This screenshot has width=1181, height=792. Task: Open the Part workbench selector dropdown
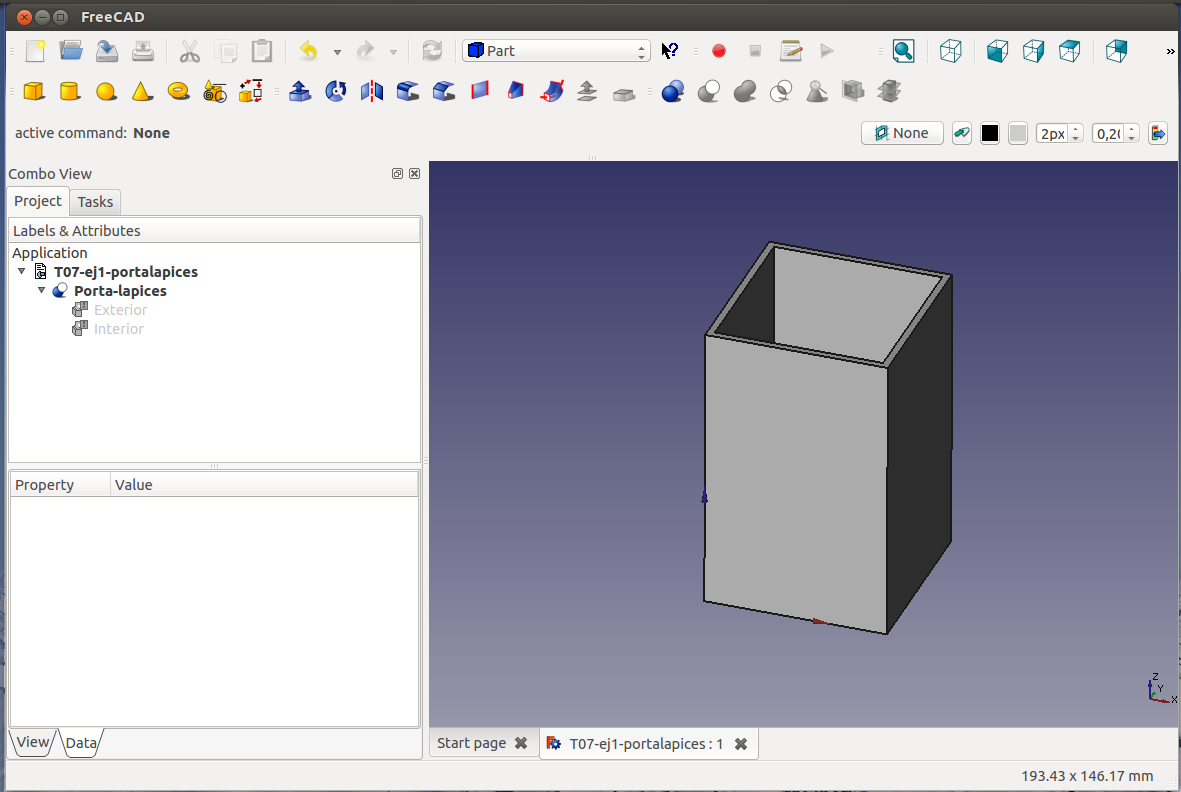click(556, 51)
